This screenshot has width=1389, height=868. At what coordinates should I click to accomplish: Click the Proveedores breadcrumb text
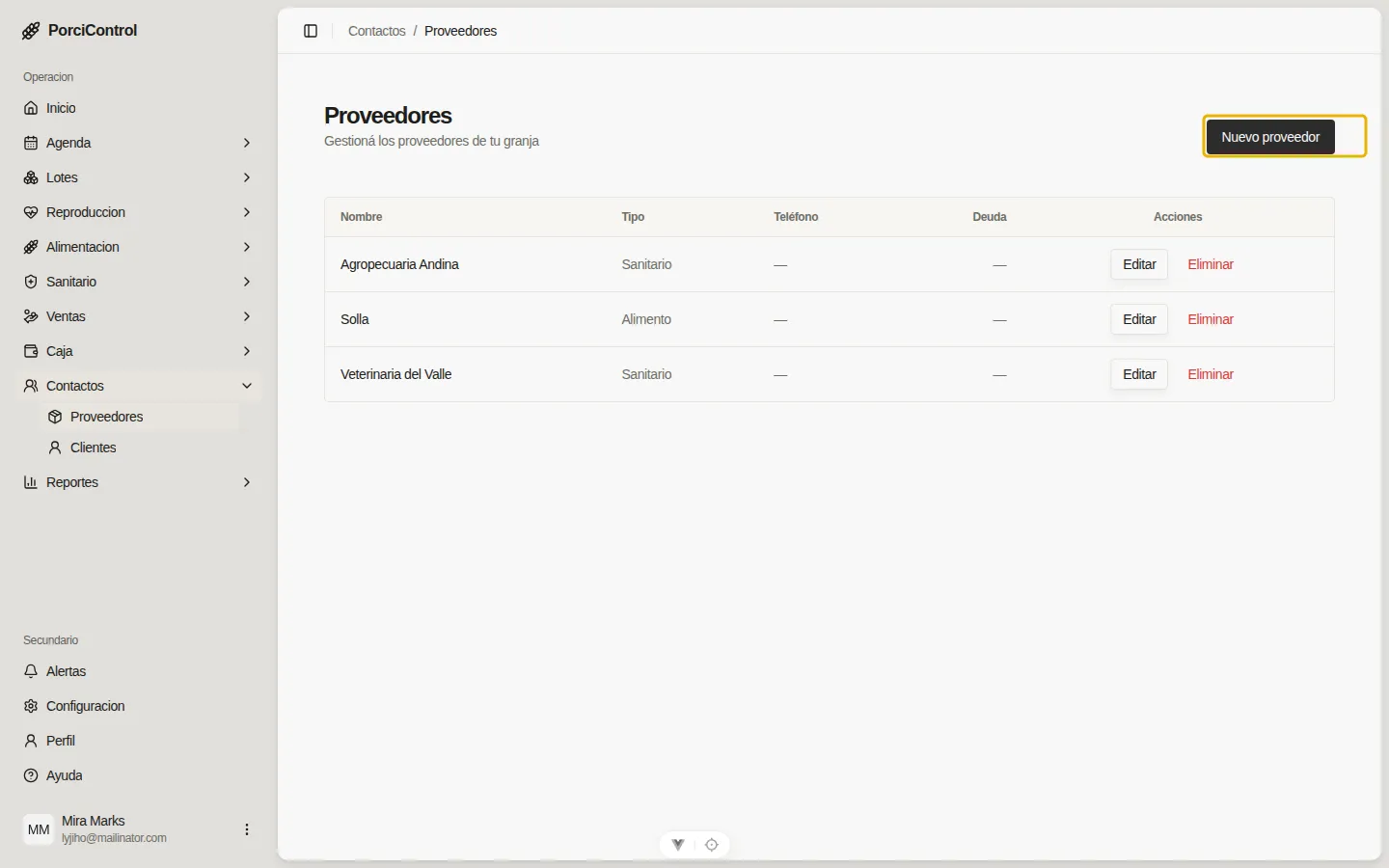point(460,31)
